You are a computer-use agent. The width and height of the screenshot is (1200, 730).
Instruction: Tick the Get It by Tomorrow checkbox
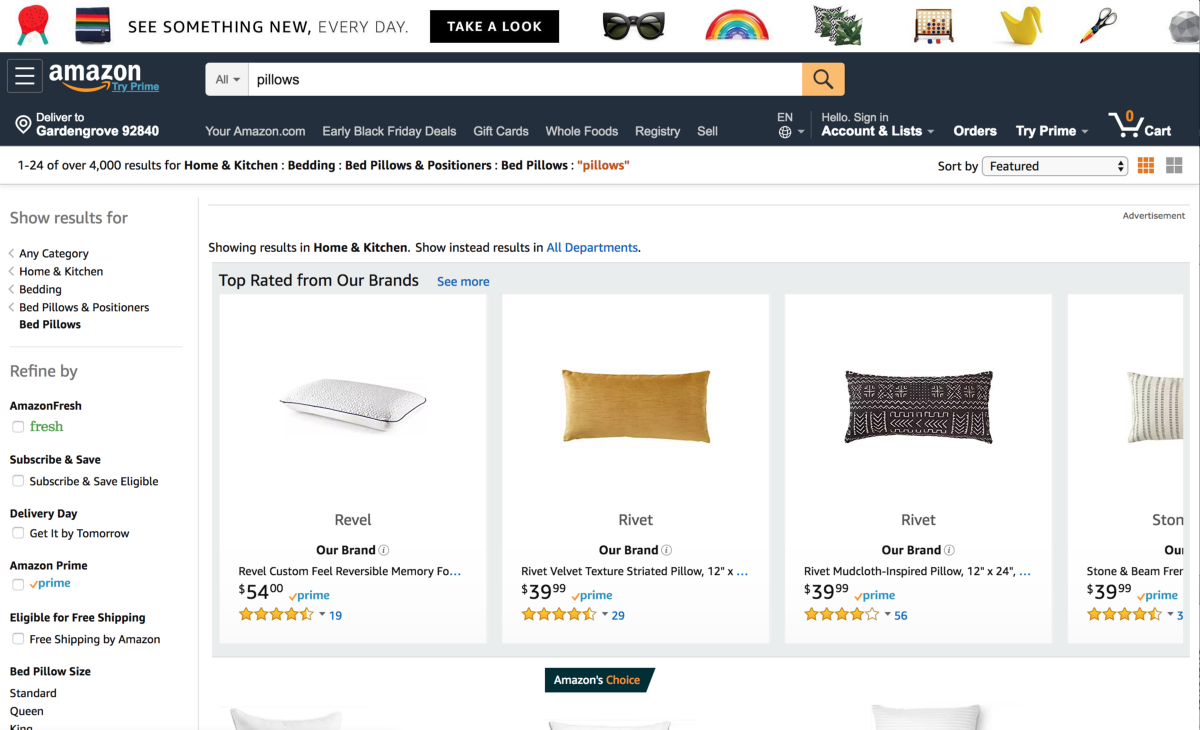click(18, 533)
